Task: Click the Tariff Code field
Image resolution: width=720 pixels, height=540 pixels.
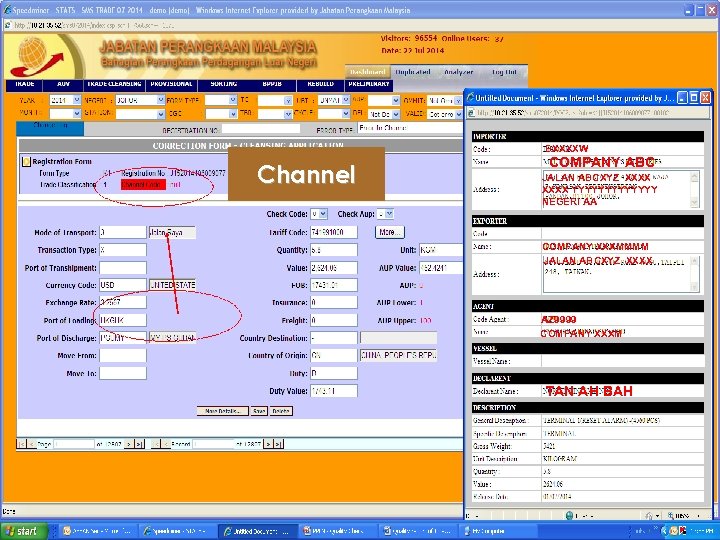Action: pyautogui.click(x=334, y=232)
